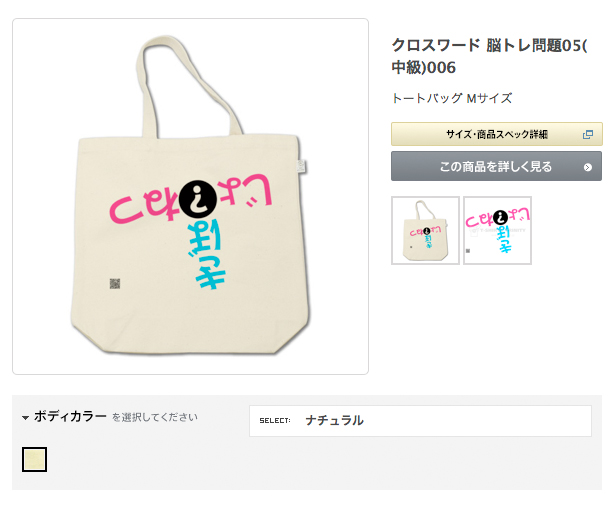
Task: Click the cyan vertical text on bag
Action: (206, 255)
